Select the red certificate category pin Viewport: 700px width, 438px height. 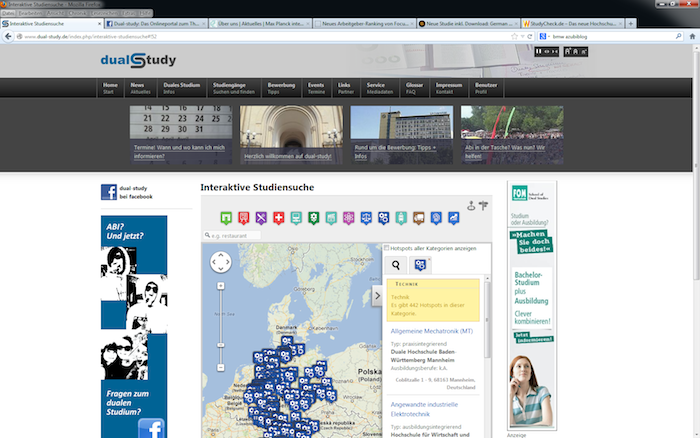pos(243,218)
